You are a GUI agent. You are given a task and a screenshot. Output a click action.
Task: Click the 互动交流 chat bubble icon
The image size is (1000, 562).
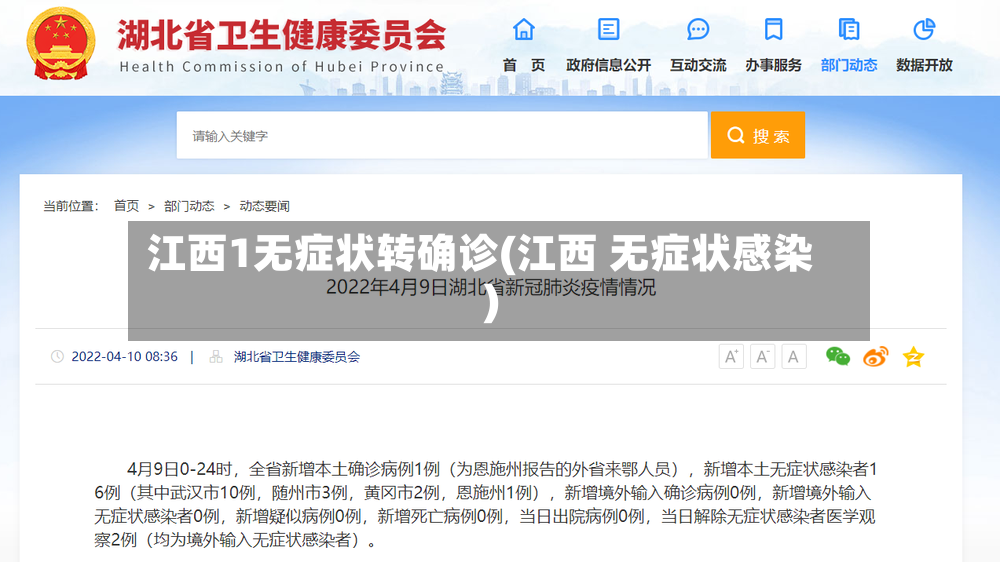(698, 29)
